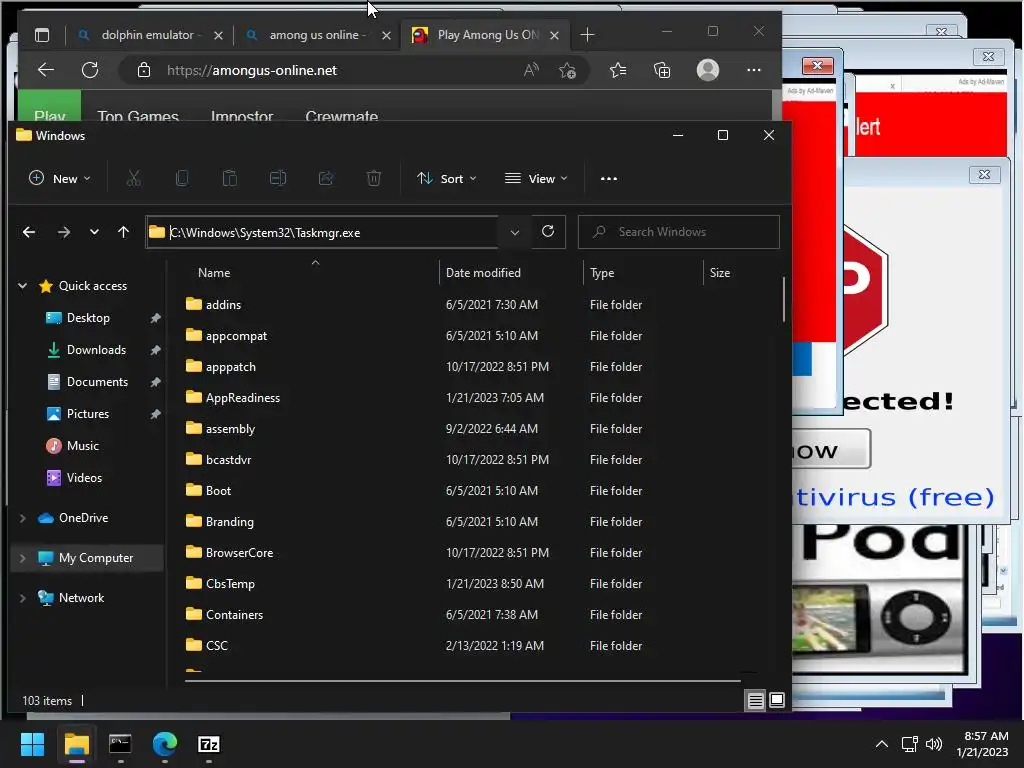
Task: Open Read aloud icon in Edge address bar
Action: (531, 70)
